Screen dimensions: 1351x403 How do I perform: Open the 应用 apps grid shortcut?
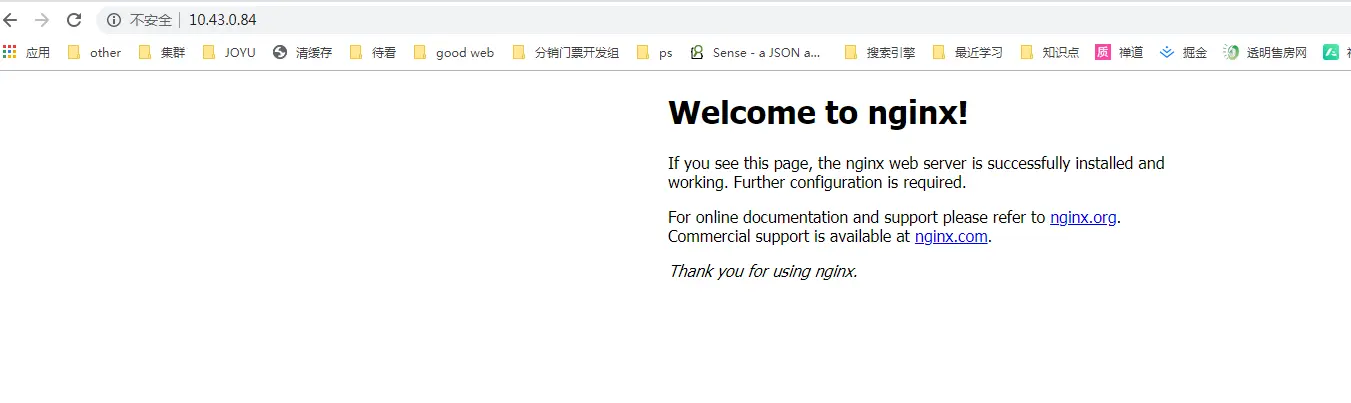click(27, 53)
